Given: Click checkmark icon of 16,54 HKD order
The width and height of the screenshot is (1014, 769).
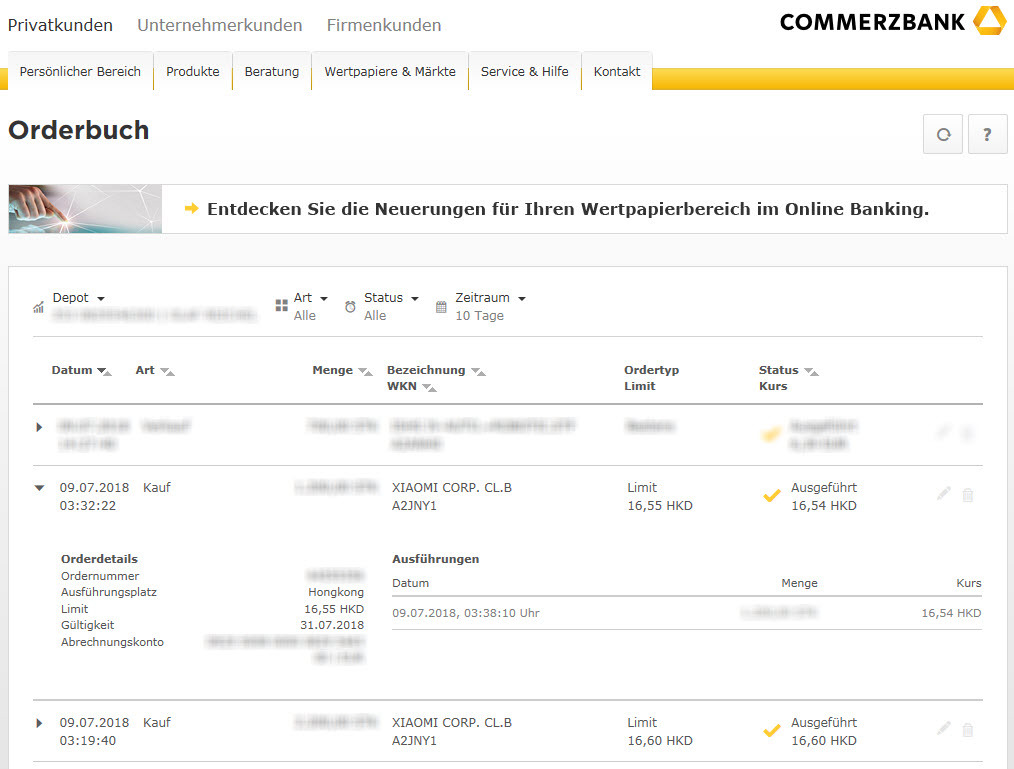Looking at the screenshot, I should tap(771, 495).
